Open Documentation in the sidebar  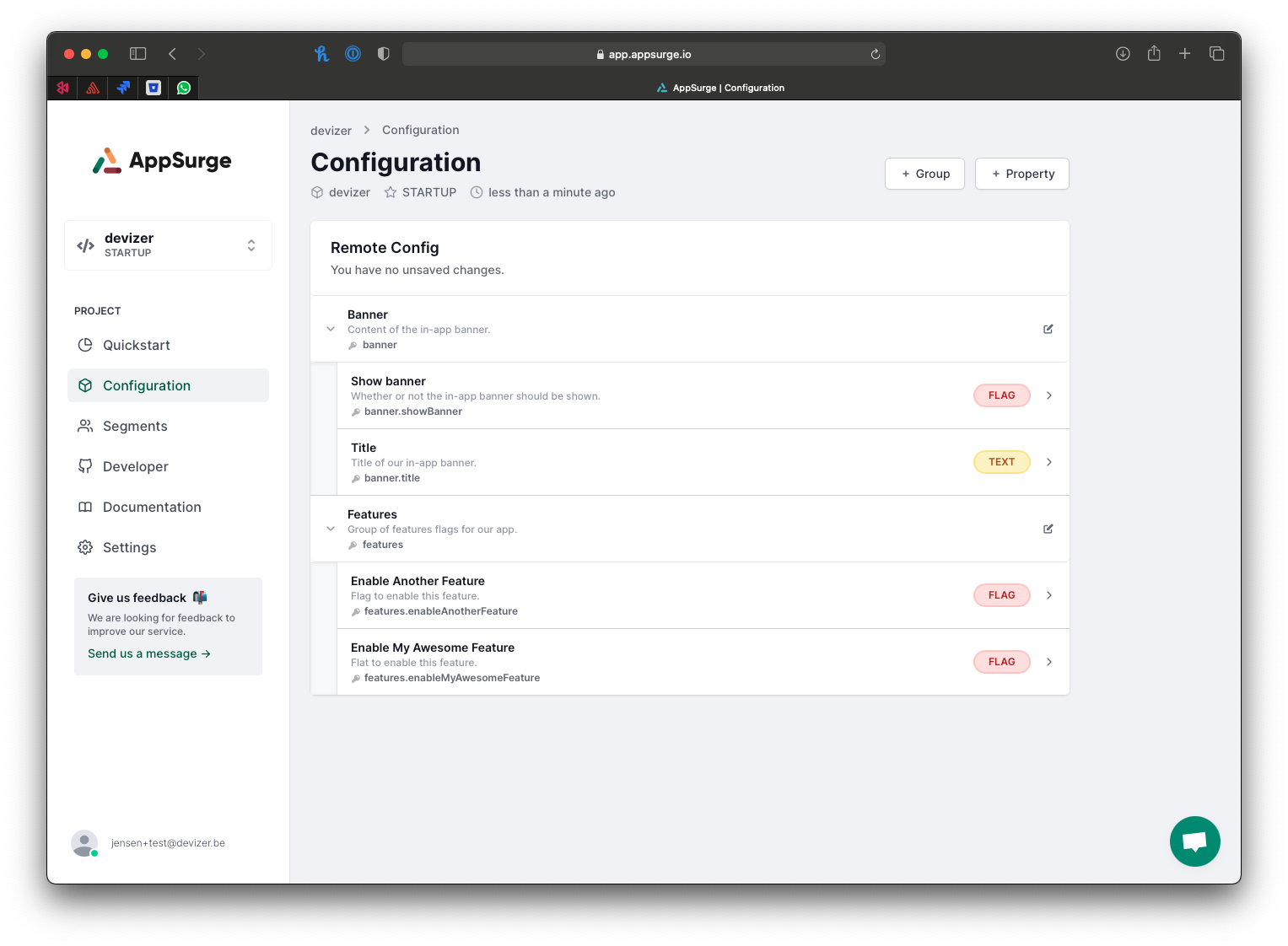click(168, 507)
